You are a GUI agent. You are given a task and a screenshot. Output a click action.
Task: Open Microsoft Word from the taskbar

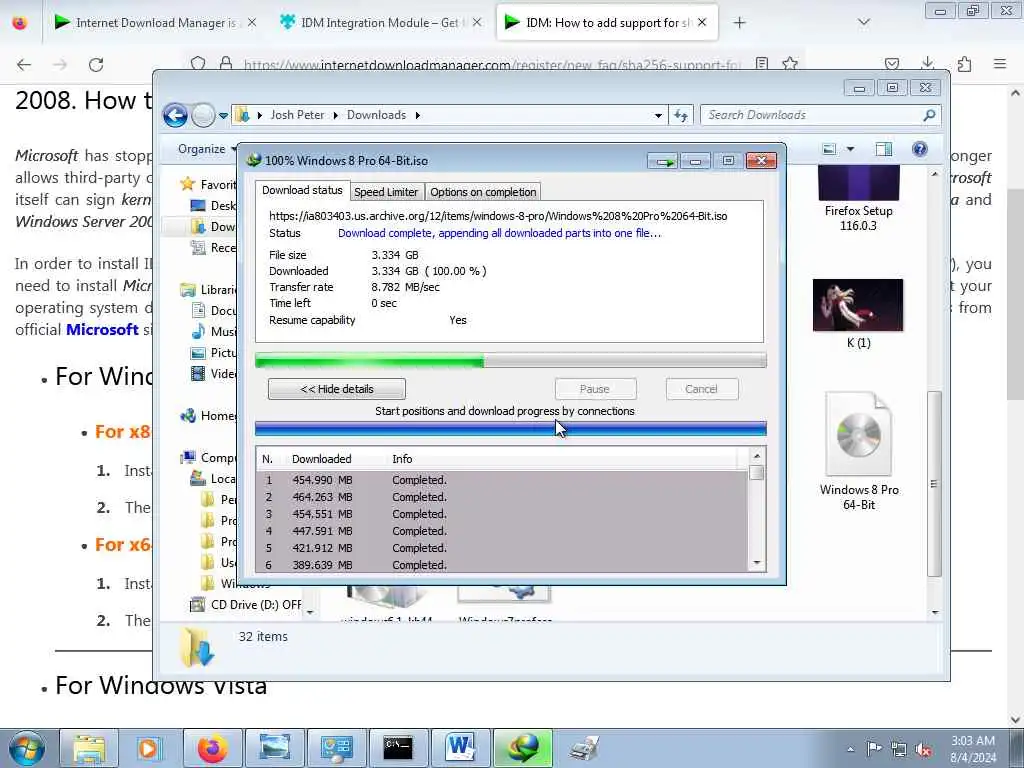[x=460, y=748]
